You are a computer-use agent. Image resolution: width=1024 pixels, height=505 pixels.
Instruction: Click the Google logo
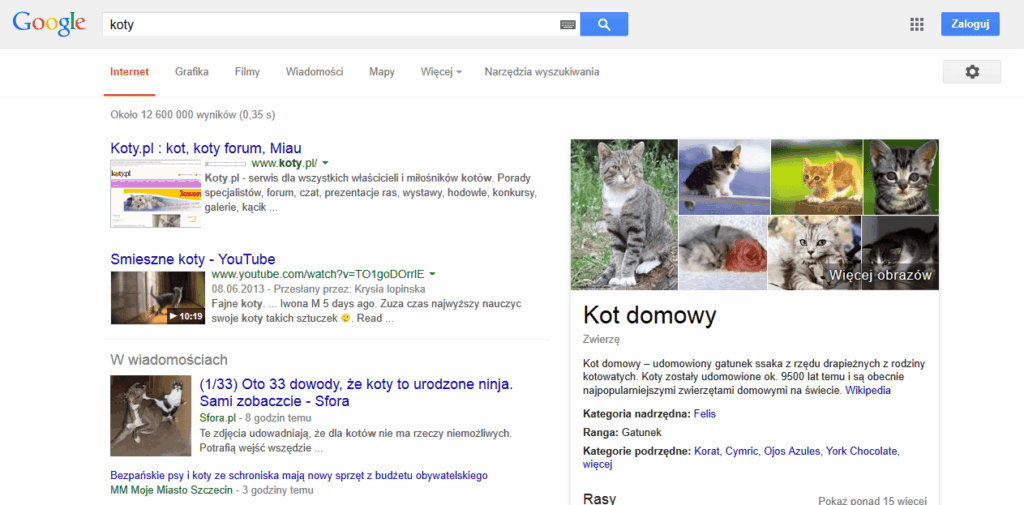pos(49,24)
